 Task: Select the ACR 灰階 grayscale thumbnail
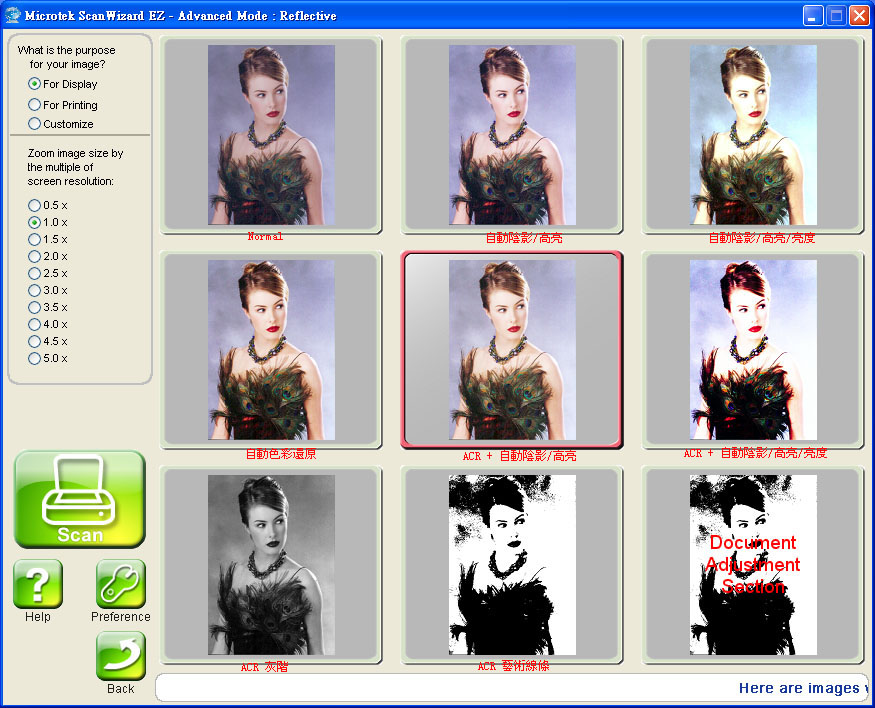click(271, 564)
